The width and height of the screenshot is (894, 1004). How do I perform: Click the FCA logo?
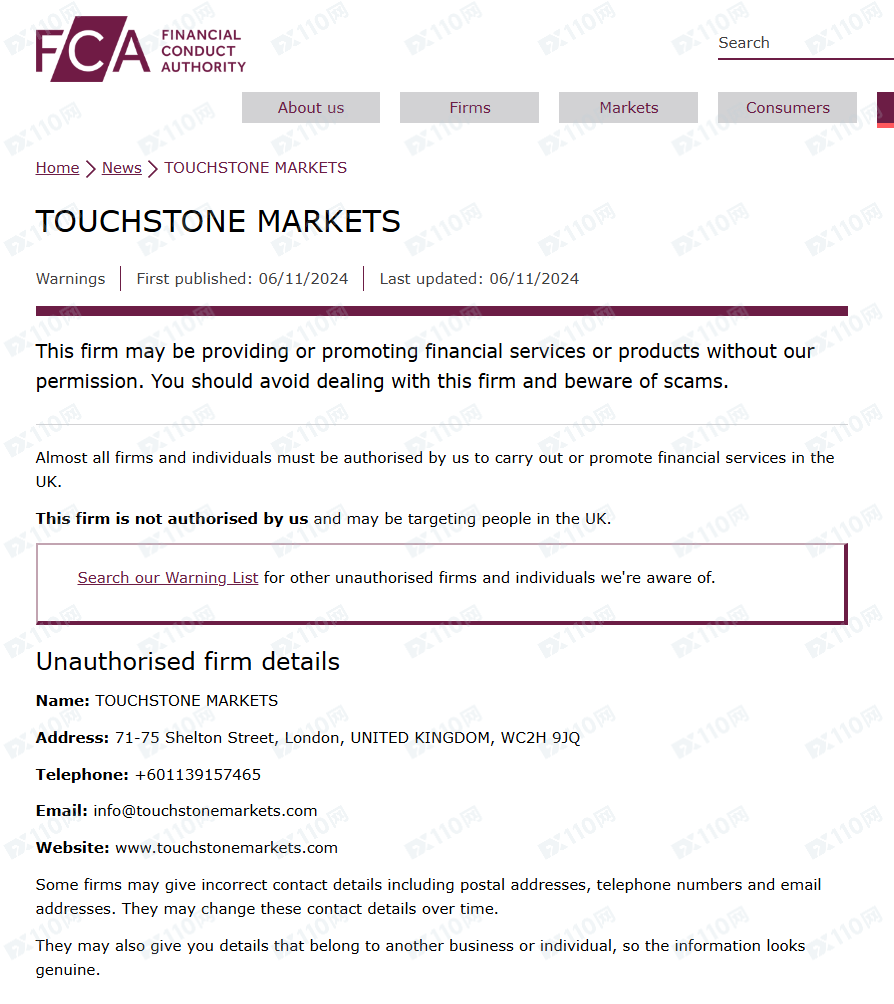click(x=140, y=49)
